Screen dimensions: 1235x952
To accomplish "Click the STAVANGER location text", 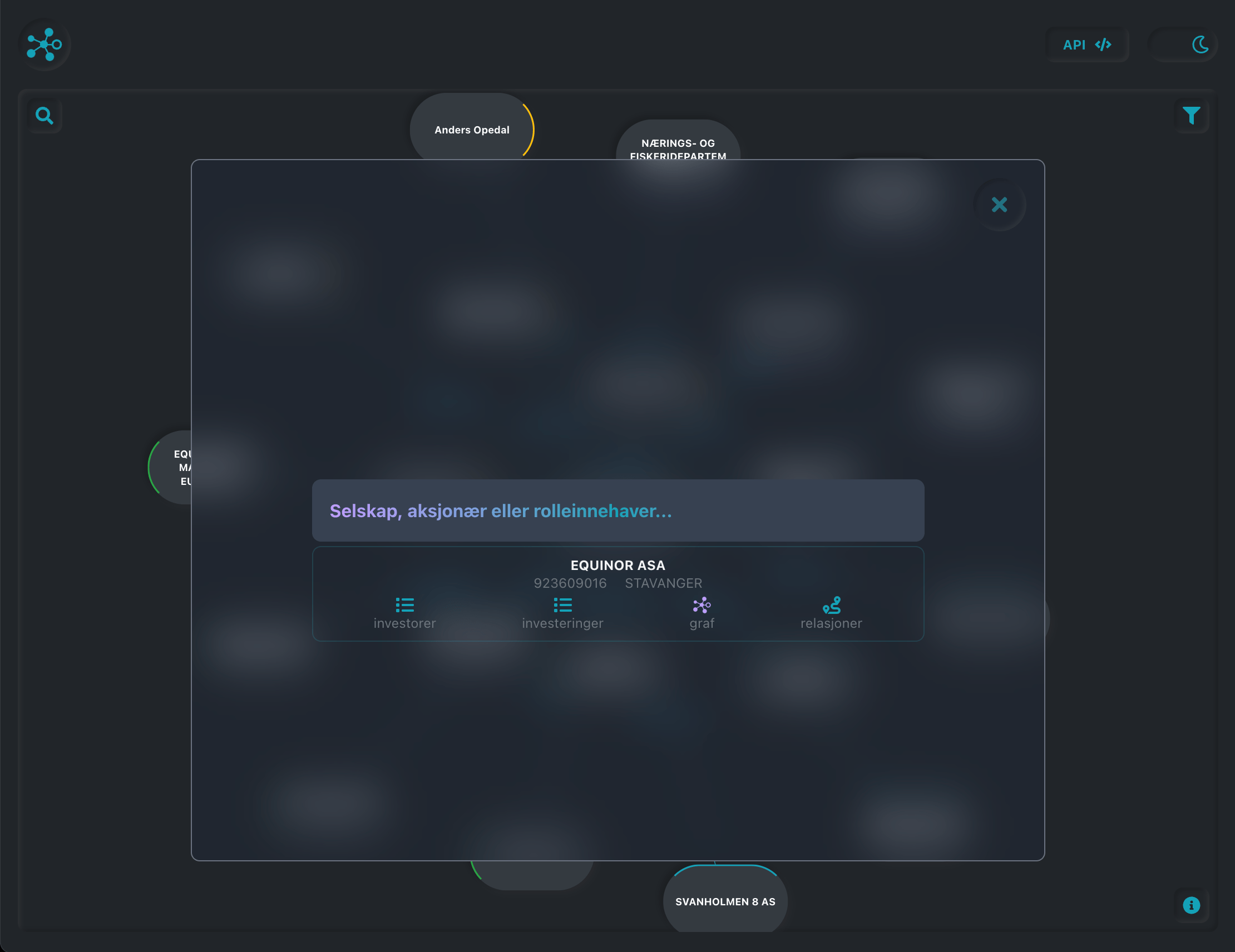I will click(663, 583).
